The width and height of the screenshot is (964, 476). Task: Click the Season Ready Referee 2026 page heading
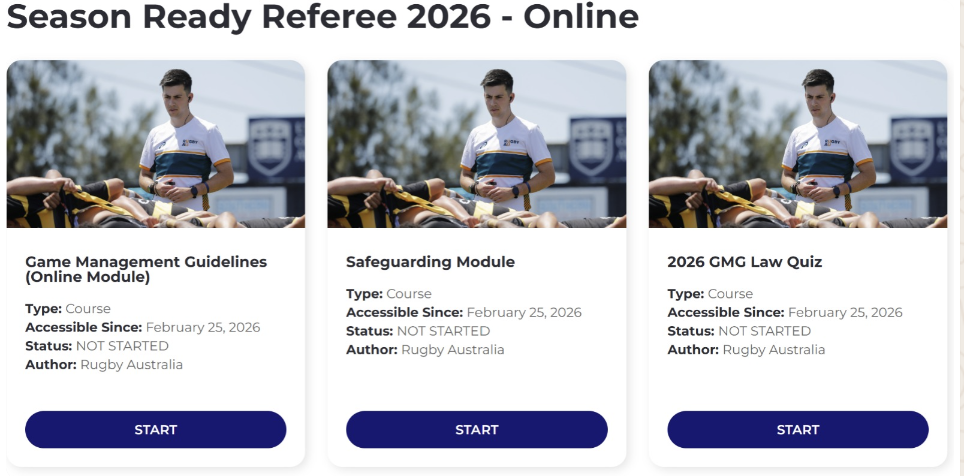point(322,17)
